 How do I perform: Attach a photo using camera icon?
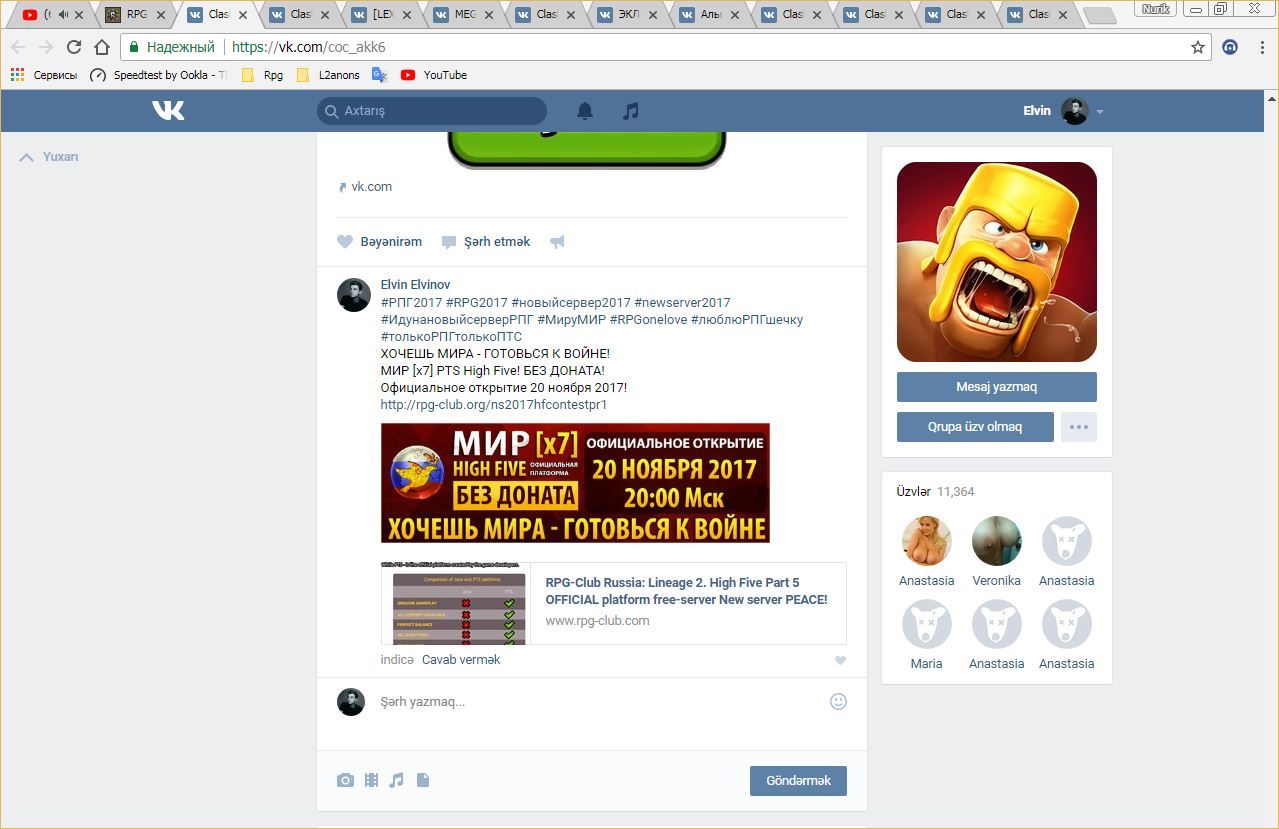pyautogui.click(x=345, y=780)
